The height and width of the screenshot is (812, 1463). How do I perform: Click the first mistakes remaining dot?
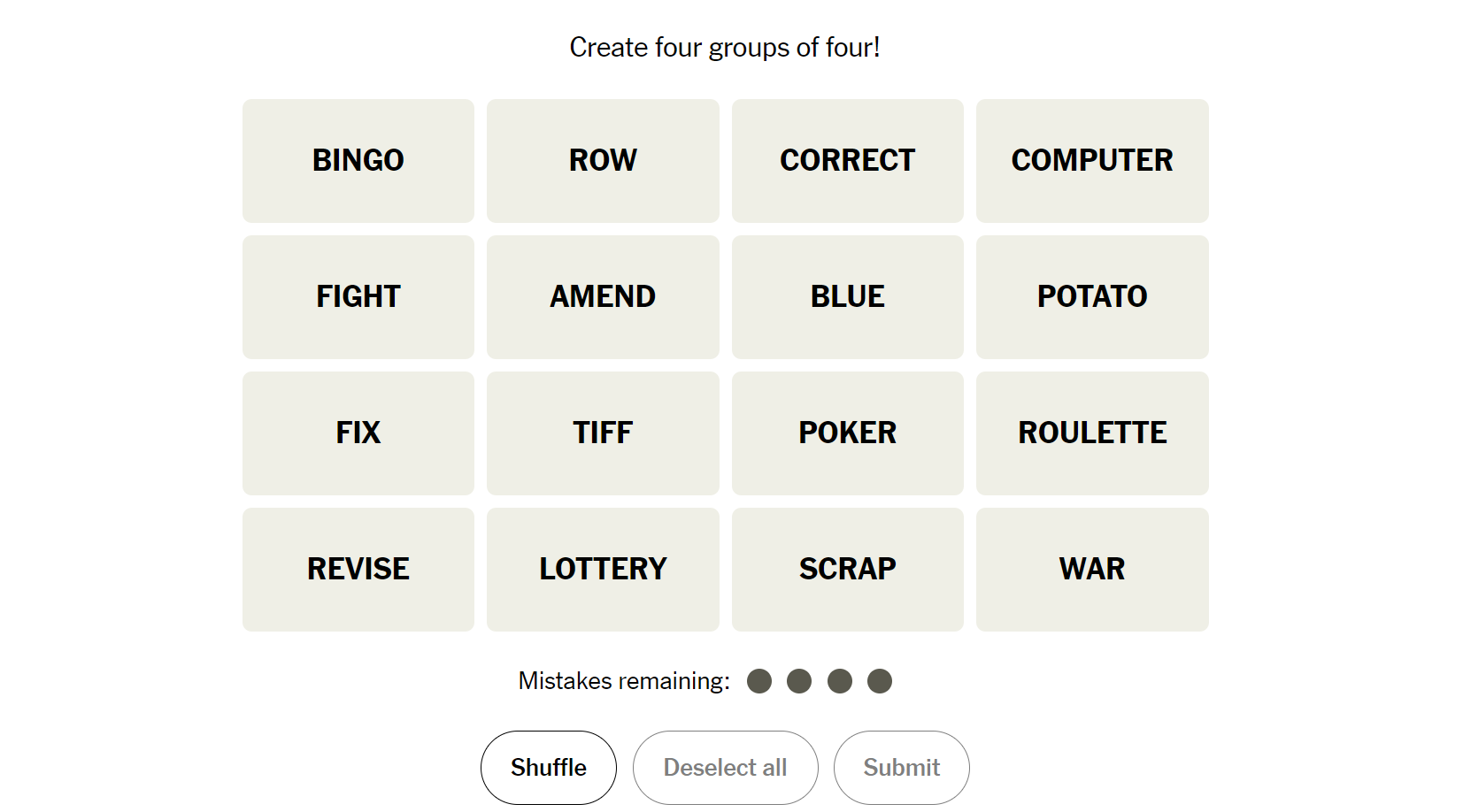tap(759, 681)
